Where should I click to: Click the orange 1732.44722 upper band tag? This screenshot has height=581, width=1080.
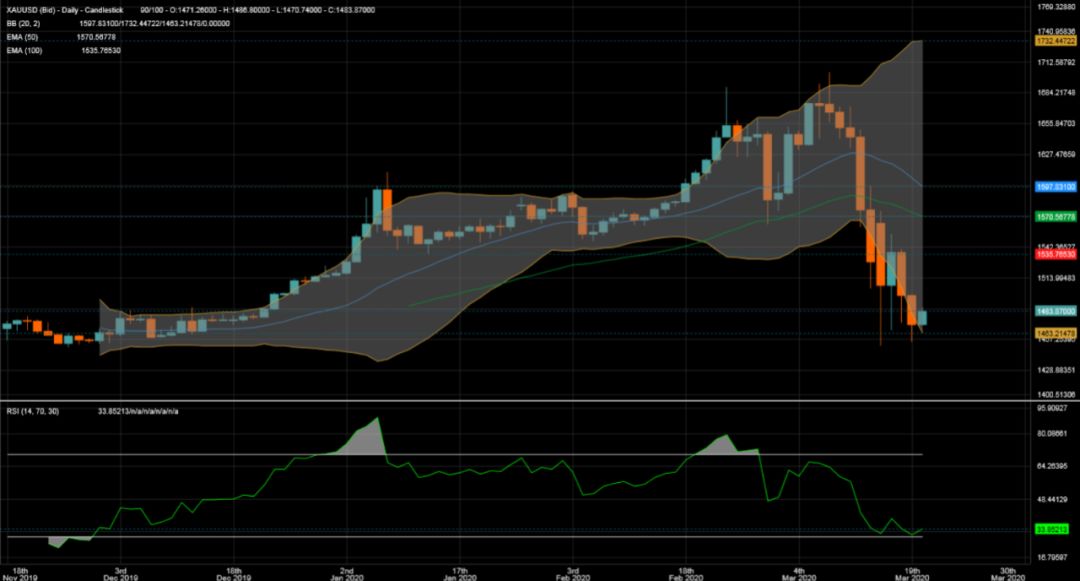[1056, 41]
